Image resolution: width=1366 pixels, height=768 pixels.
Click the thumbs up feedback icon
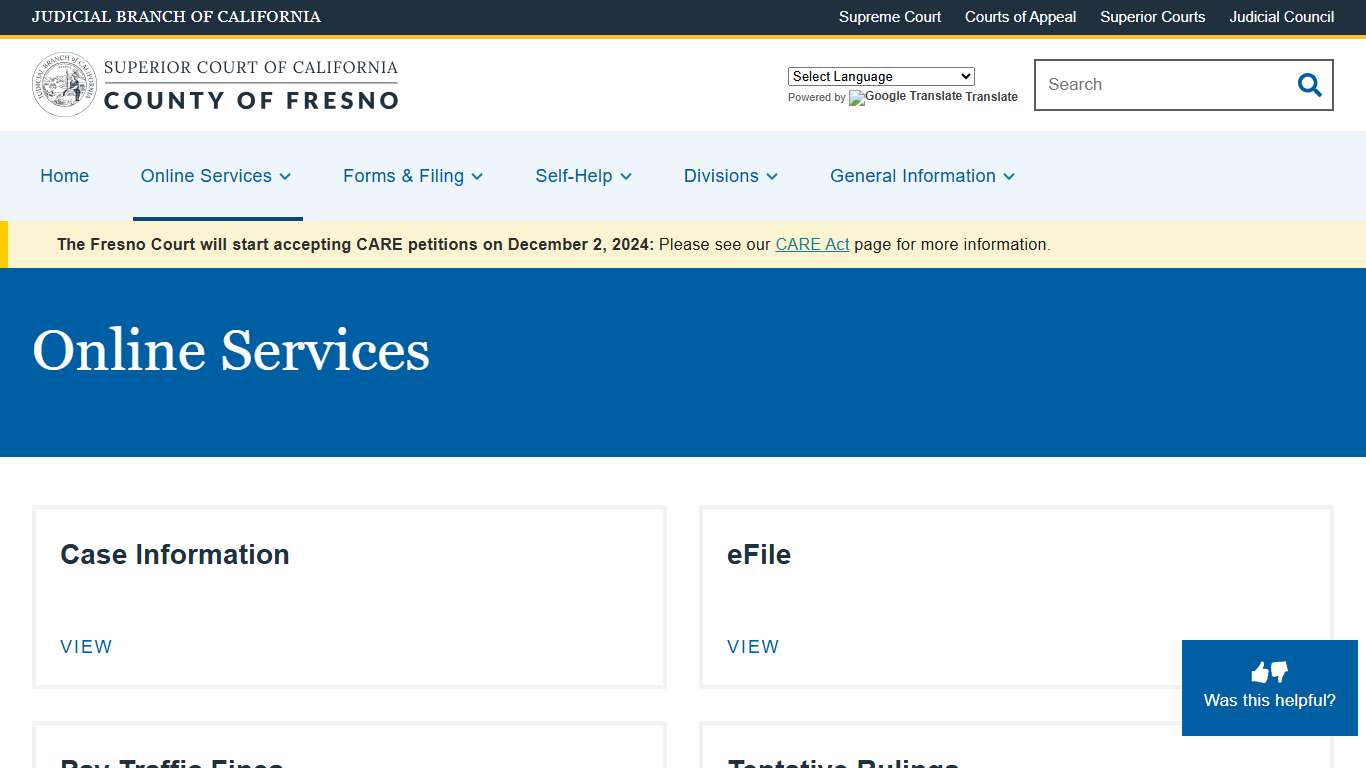1260,671
